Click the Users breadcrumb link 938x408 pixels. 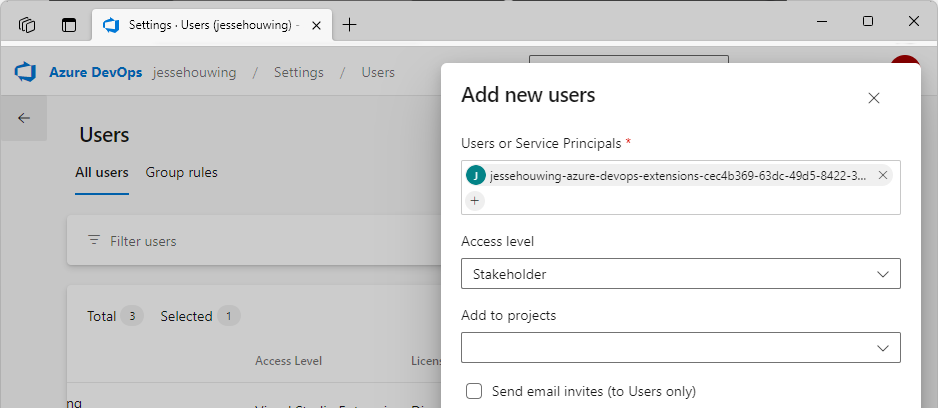point(378,72)
